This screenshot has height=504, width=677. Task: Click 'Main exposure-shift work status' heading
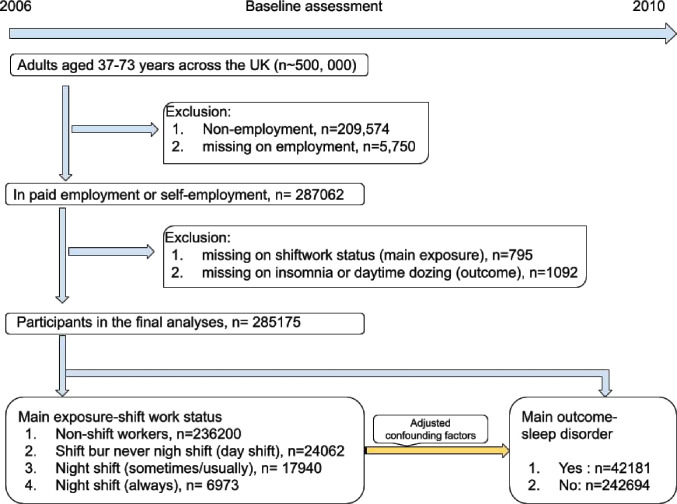point(120,417)
